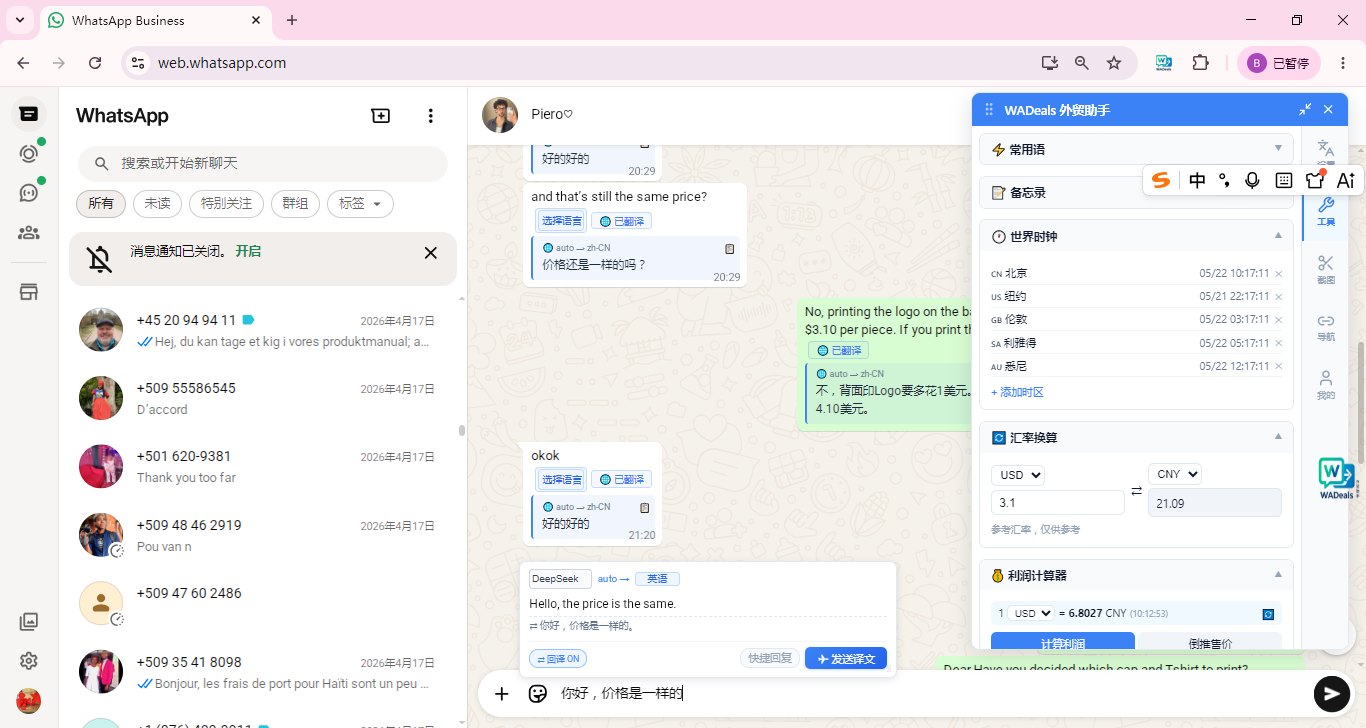Open the media gallery icon in sidebar
The height and width of the screenshot is (728, 1366).
29,622
